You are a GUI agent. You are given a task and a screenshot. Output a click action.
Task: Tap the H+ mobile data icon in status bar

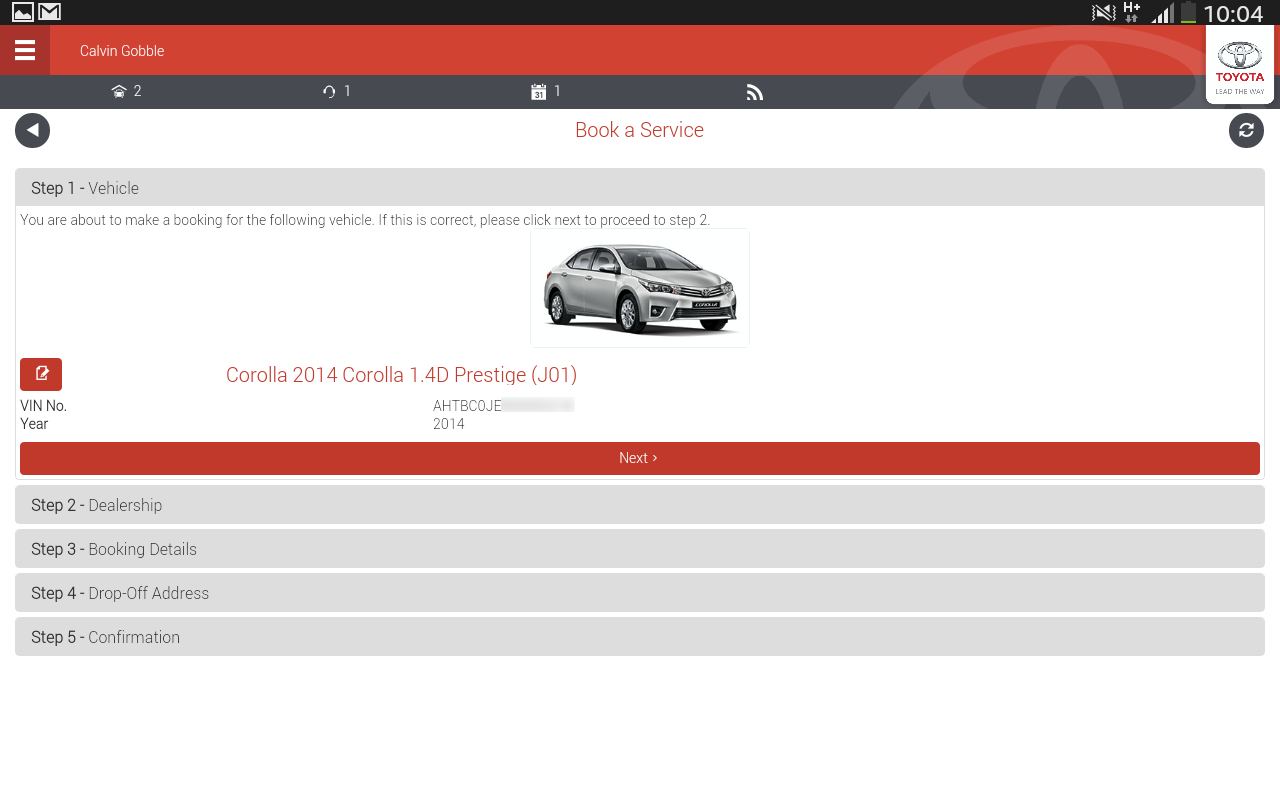pyautogui.click(x=1132, y=12)
